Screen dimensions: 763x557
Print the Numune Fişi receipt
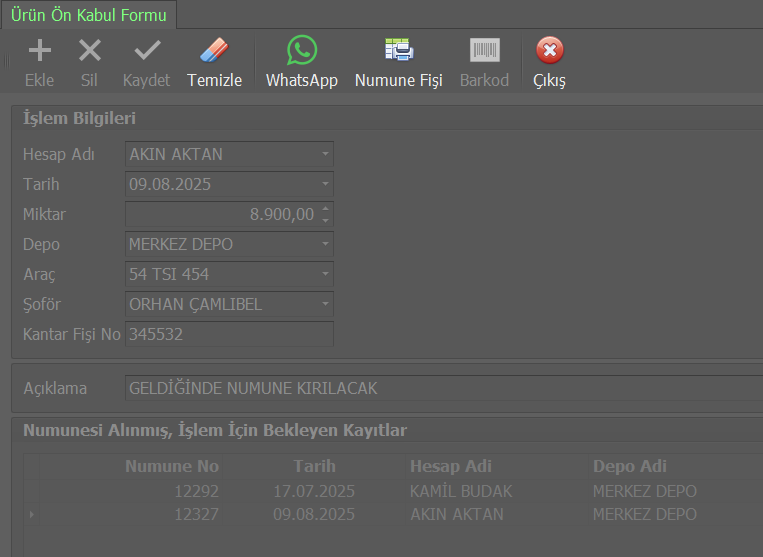tap(398, 51)
